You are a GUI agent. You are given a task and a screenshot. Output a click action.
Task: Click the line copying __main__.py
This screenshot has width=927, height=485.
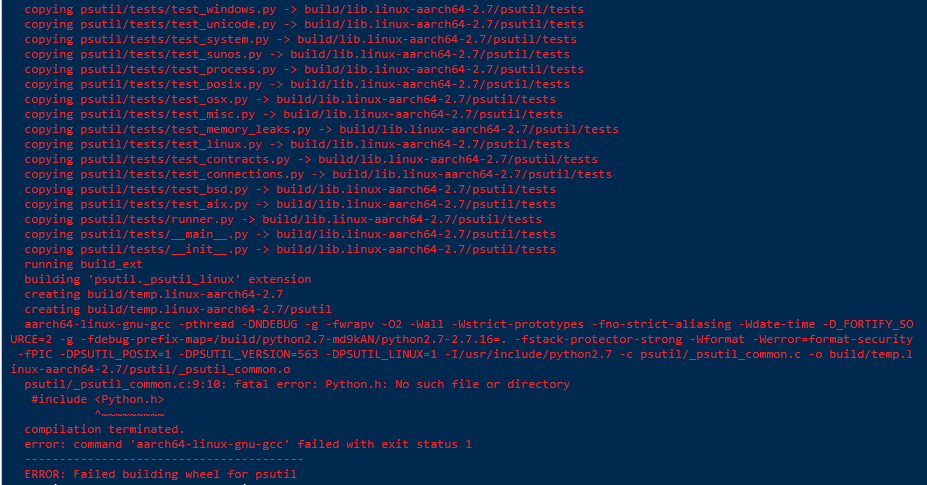290,234
